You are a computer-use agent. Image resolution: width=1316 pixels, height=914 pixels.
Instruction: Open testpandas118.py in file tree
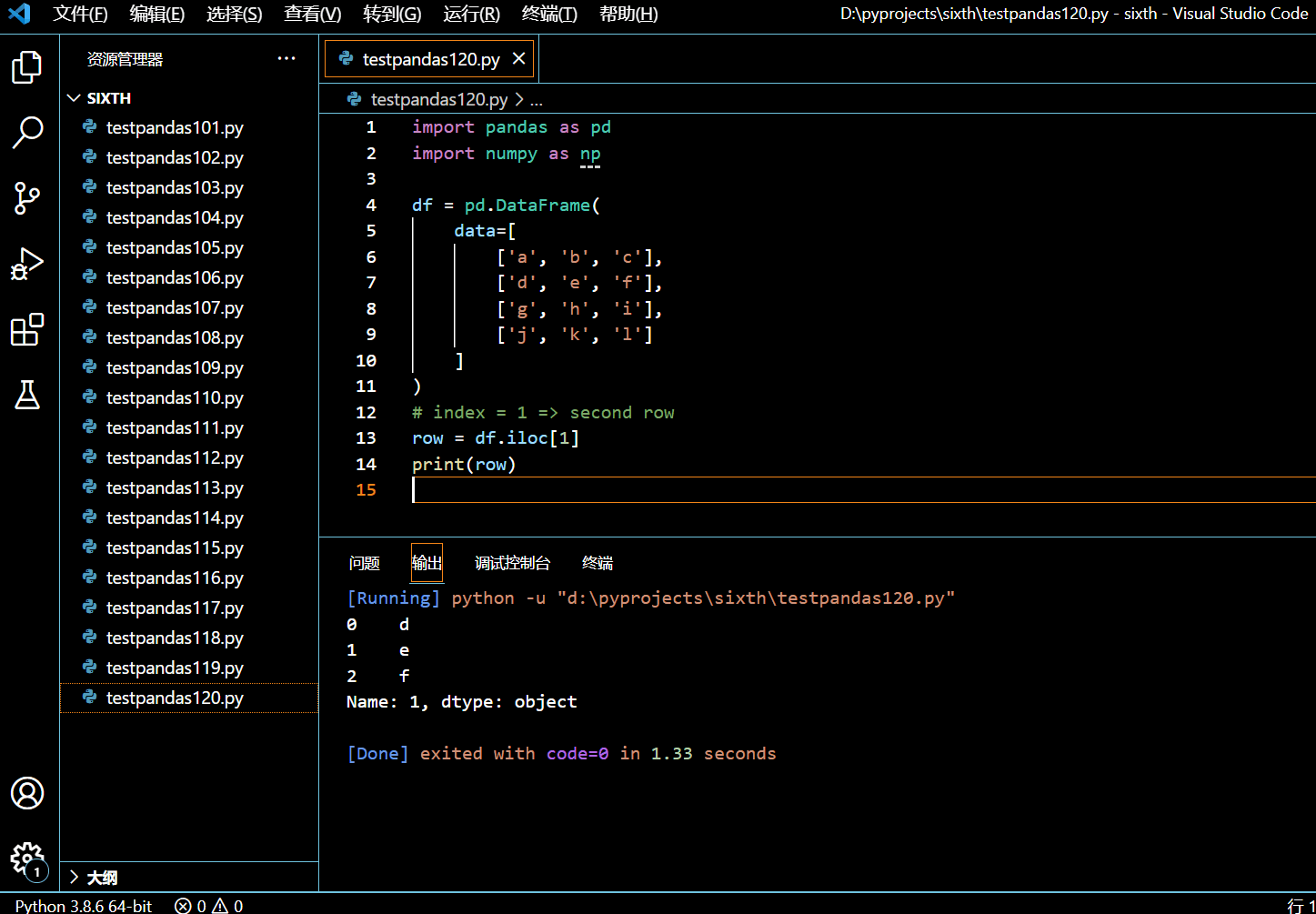(189, 638)
